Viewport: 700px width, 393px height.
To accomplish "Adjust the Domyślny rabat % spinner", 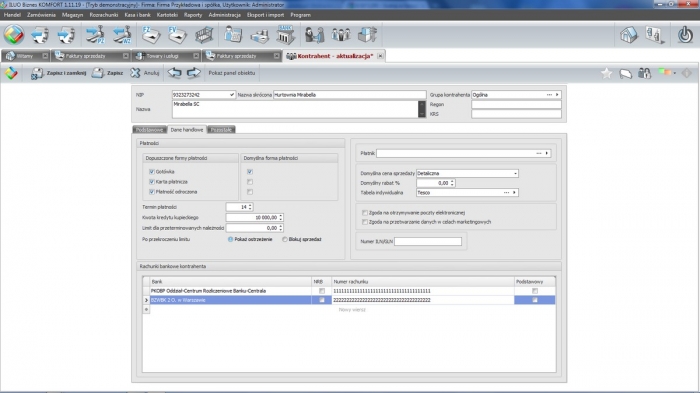I will click(x=452, y=183).
